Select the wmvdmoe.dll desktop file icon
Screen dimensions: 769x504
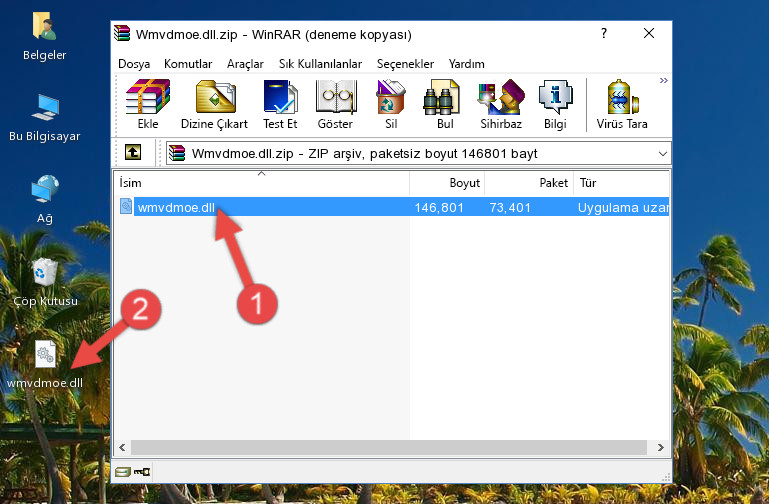point(45,365)
